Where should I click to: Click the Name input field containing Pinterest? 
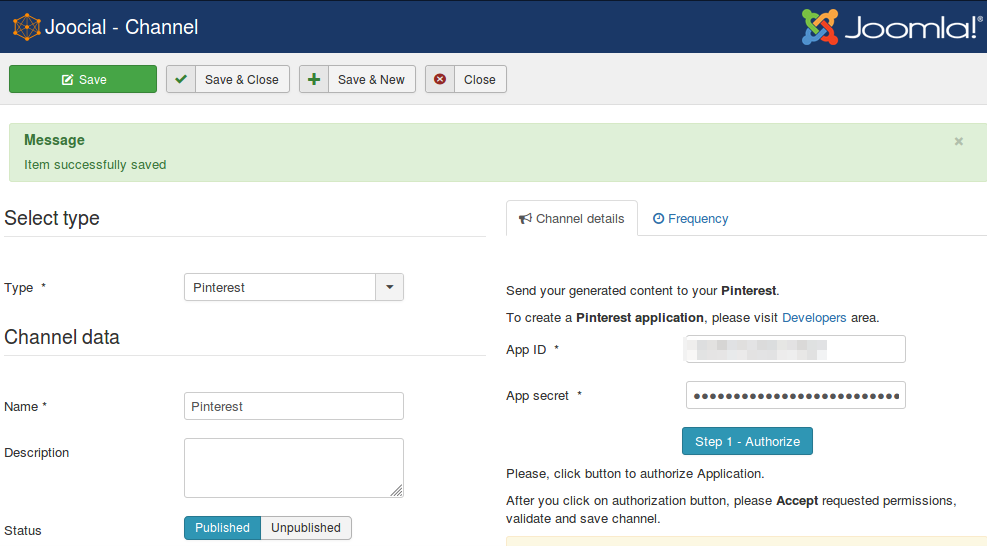[293, 406]
